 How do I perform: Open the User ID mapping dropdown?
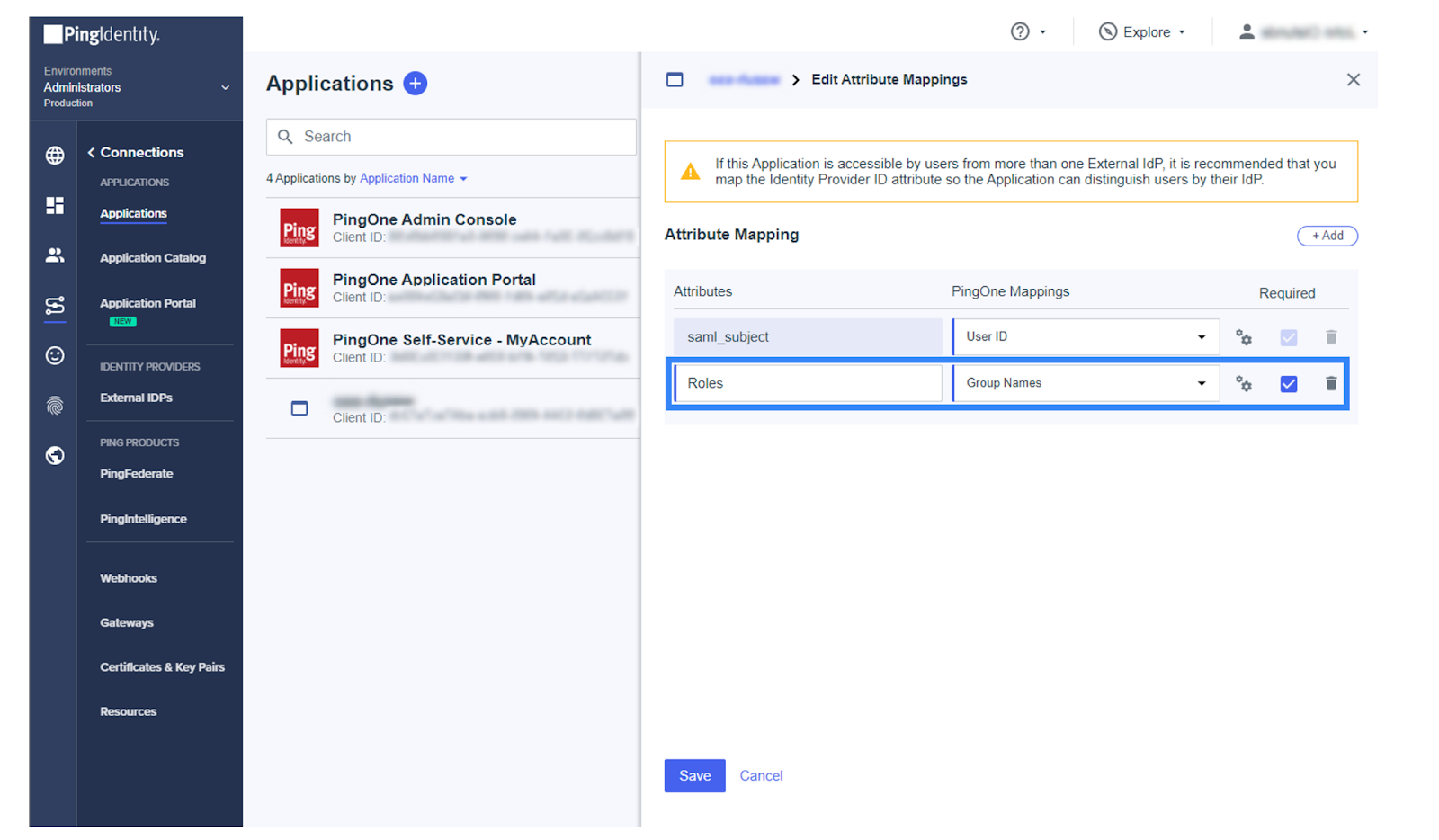pos(1086,337)
